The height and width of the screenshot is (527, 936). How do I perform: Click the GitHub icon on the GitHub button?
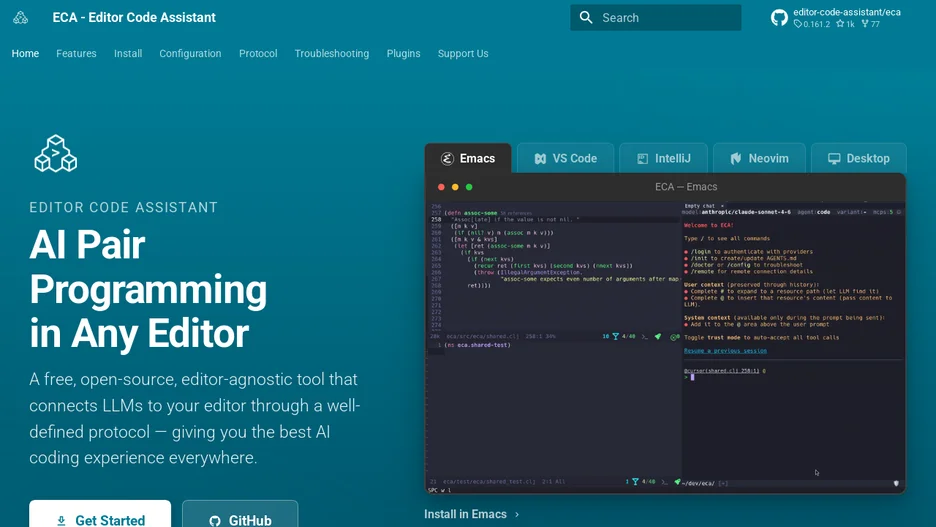click(215, 521)
